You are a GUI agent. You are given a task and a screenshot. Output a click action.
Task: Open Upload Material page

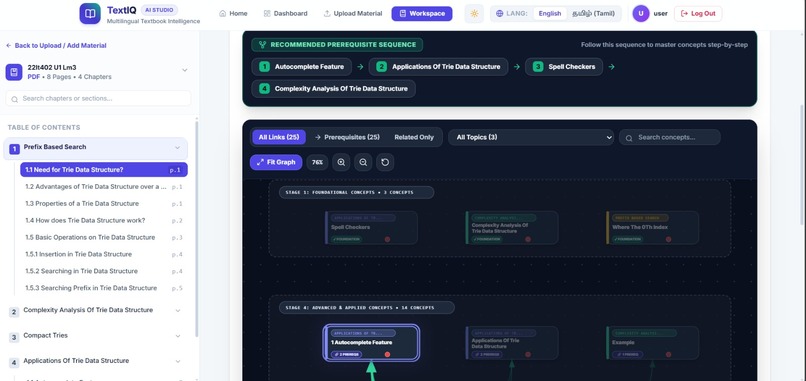click(x=353, y=13)
